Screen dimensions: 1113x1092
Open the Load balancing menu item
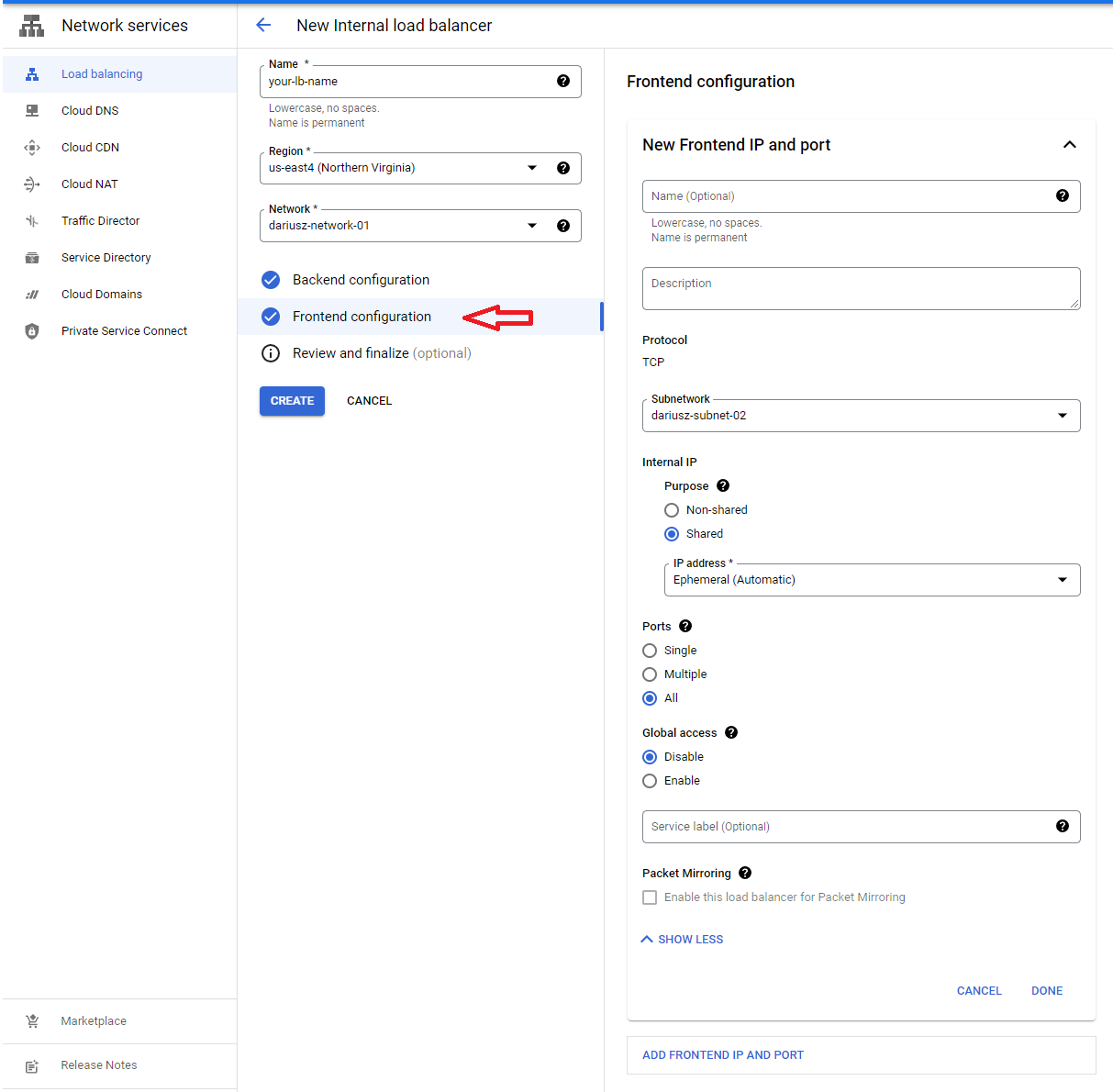119,74
